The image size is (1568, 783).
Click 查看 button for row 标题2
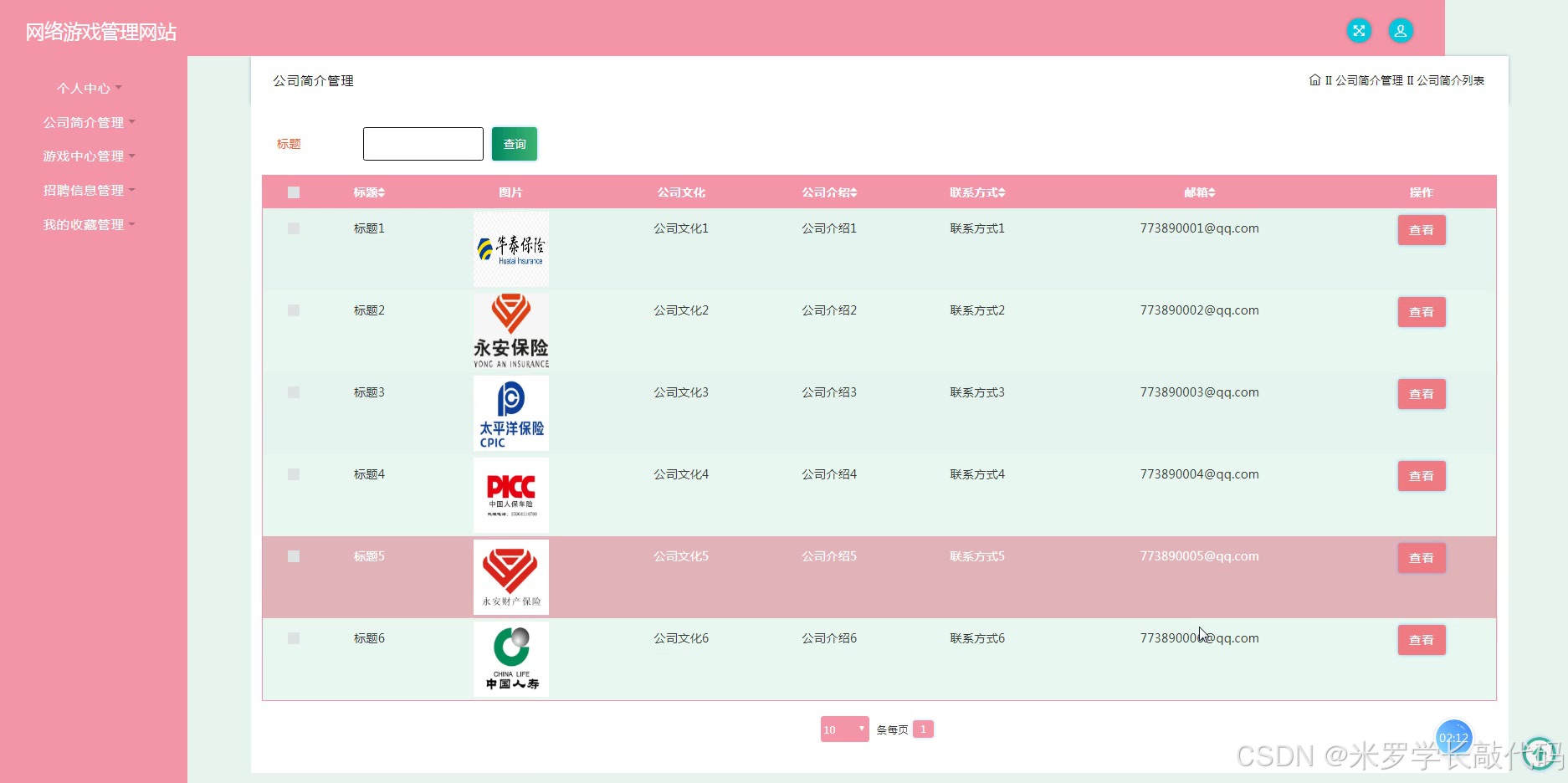pos(1422,312)
